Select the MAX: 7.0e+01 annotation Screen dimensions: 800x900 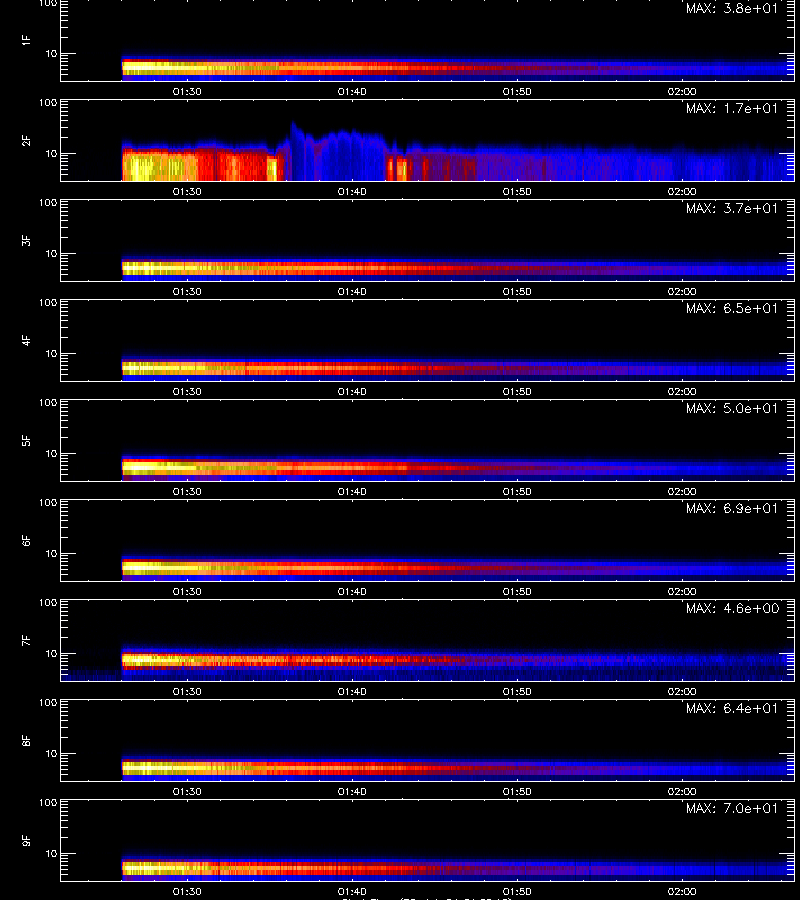pos(732,808)
